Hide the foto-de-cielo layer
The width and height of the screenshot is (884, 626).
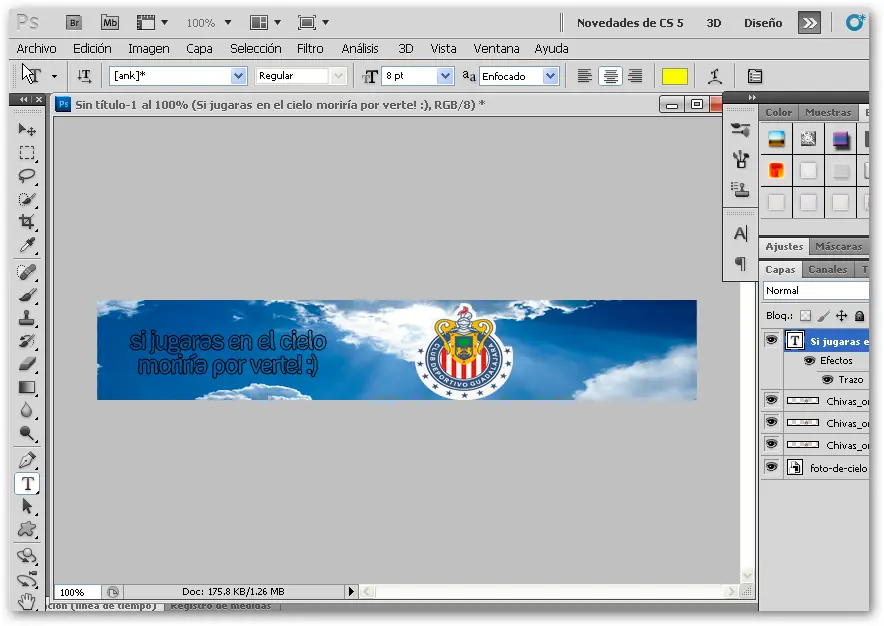(x=771, y=467)
